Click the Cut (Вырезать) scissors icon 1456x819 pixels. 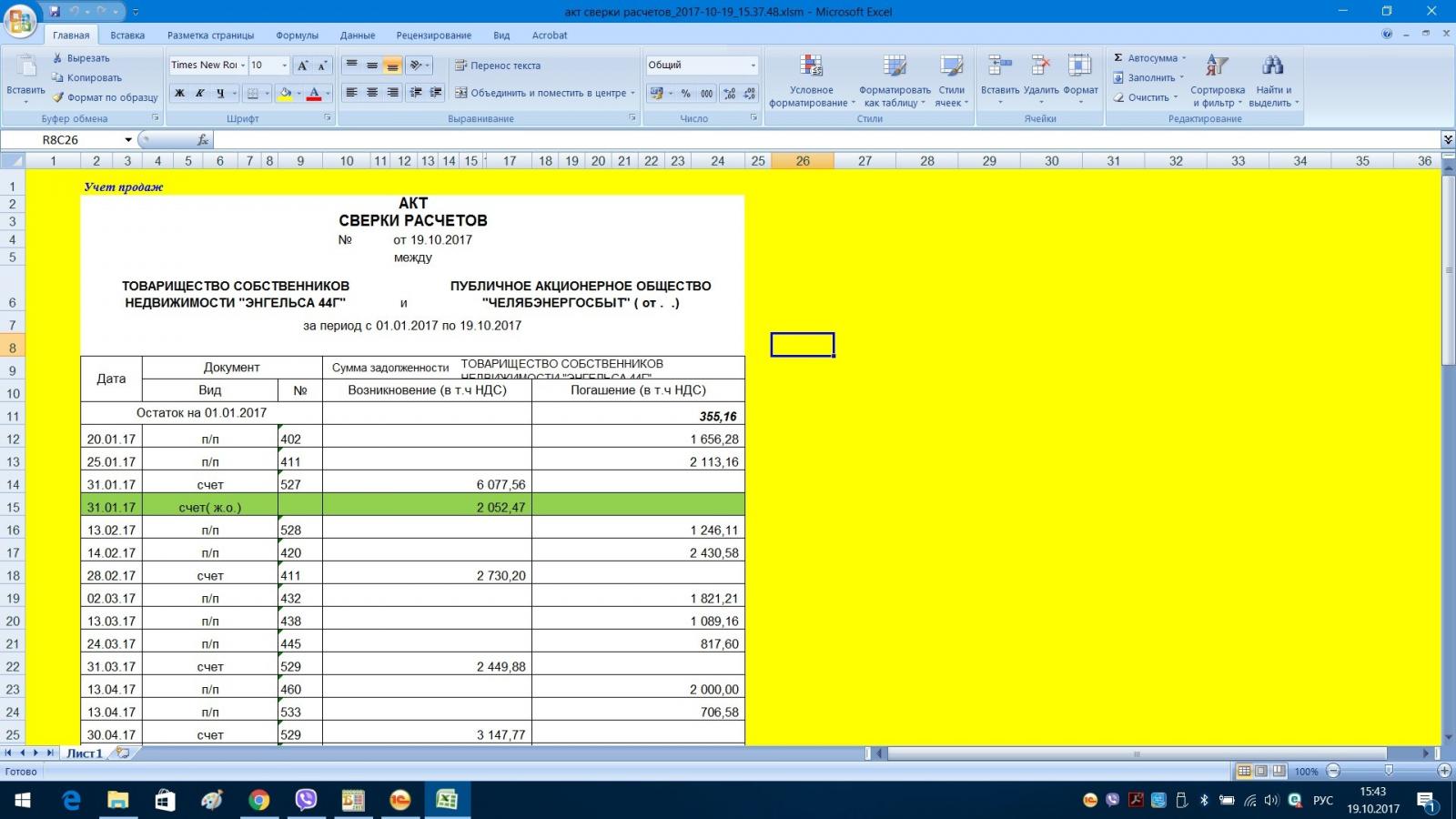click(x=58, y=58)
